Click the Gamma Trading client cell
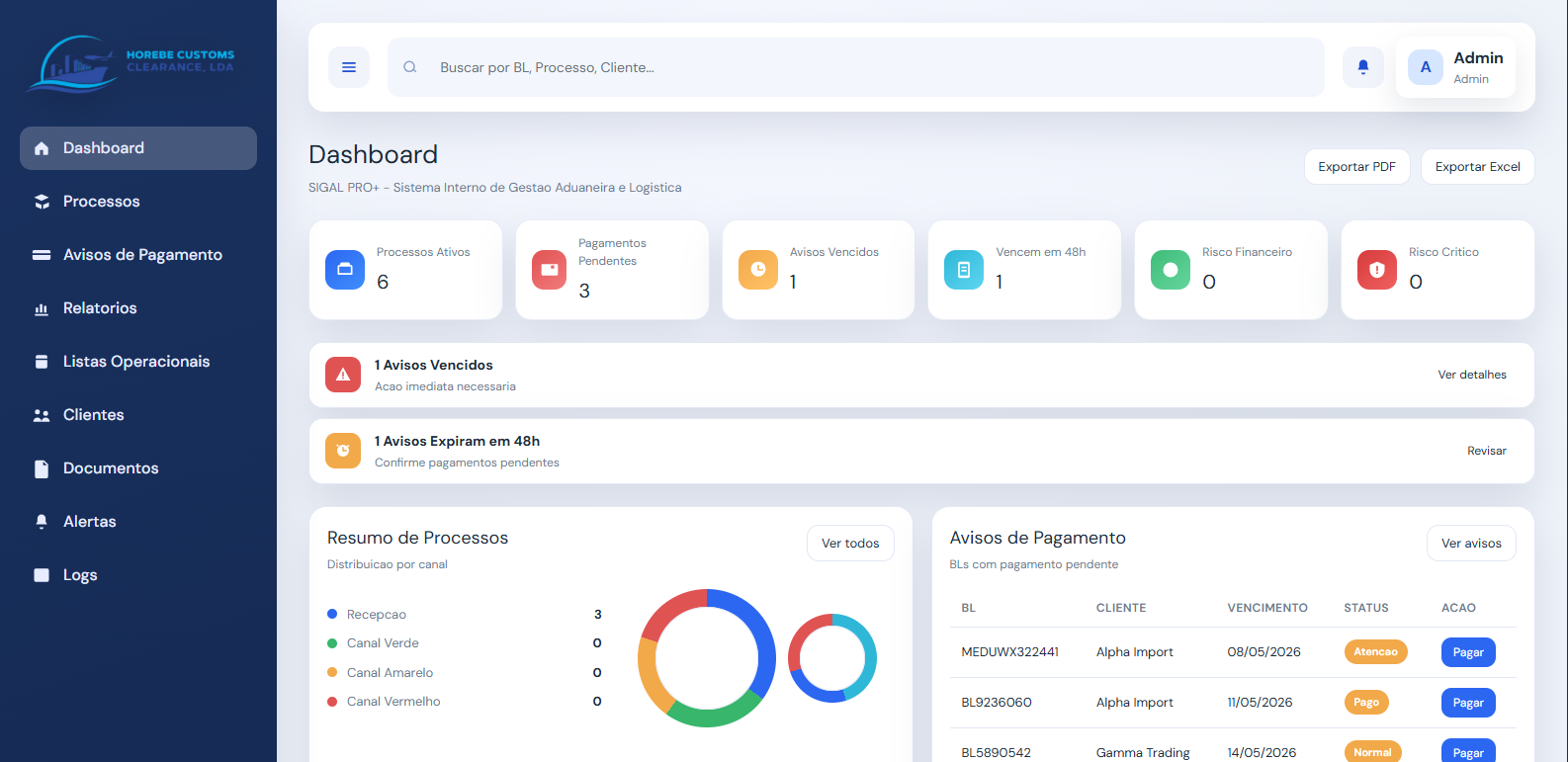The height and width of the screenshot is (762, 1568). (1143, 753)
